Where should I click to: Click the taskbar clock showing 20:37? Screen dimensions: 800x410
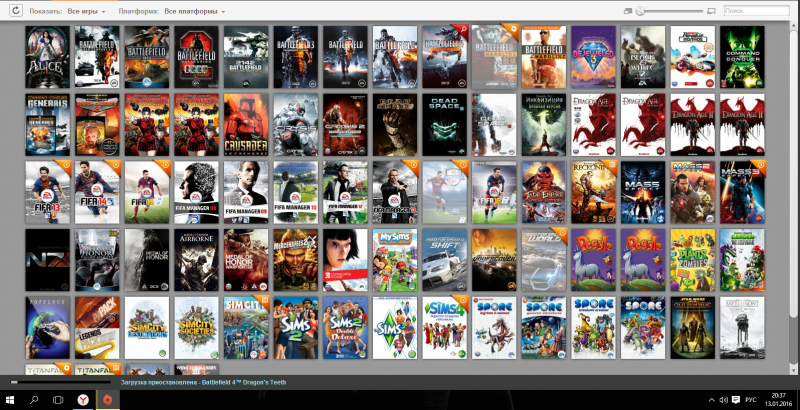pos(778,400)
